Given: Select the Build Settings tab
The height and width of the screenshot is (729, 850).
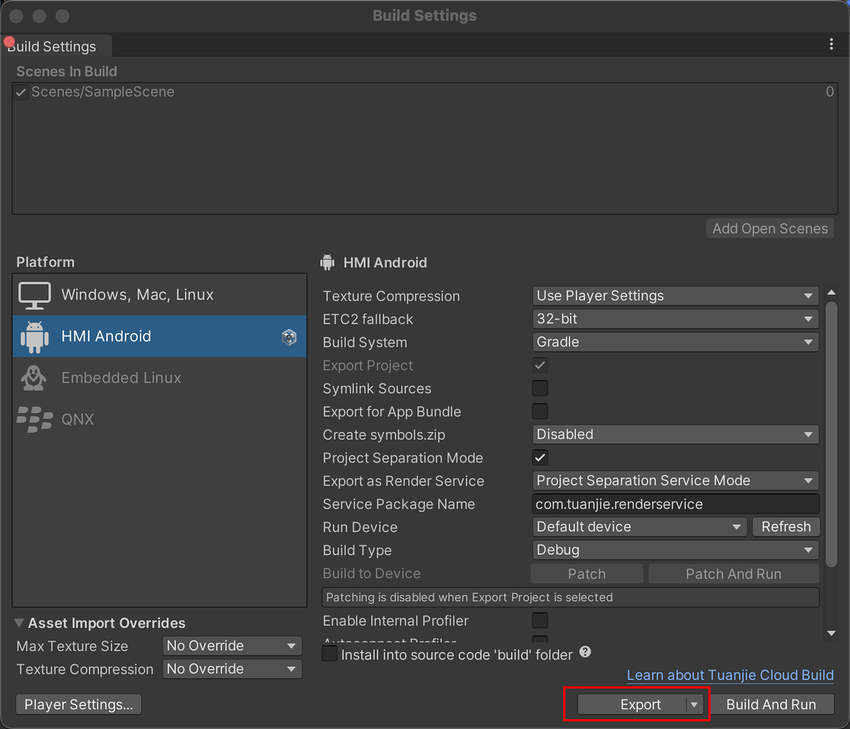Looking at the screenshot, I should [54, 46].
